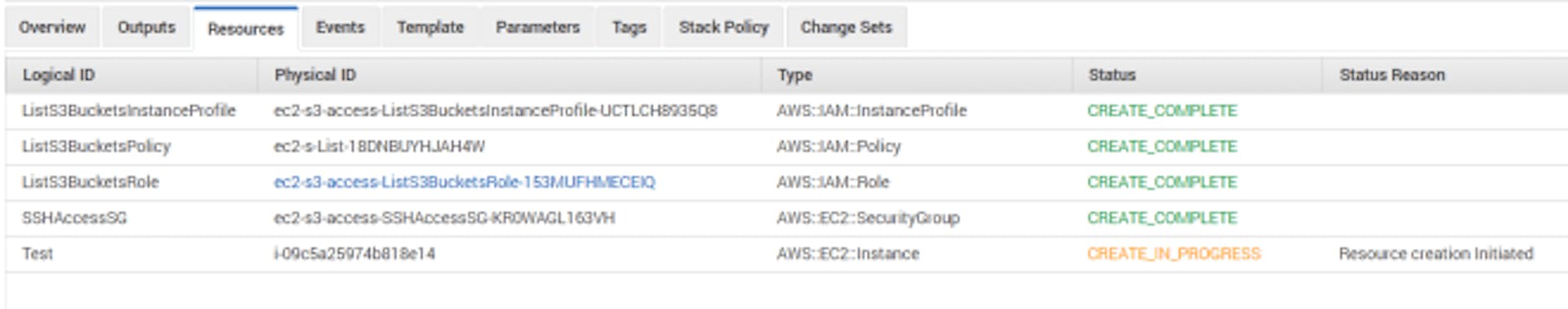1568x309 pixels.
Task: Open the Outputs tab
Action: tap(146, 27)
